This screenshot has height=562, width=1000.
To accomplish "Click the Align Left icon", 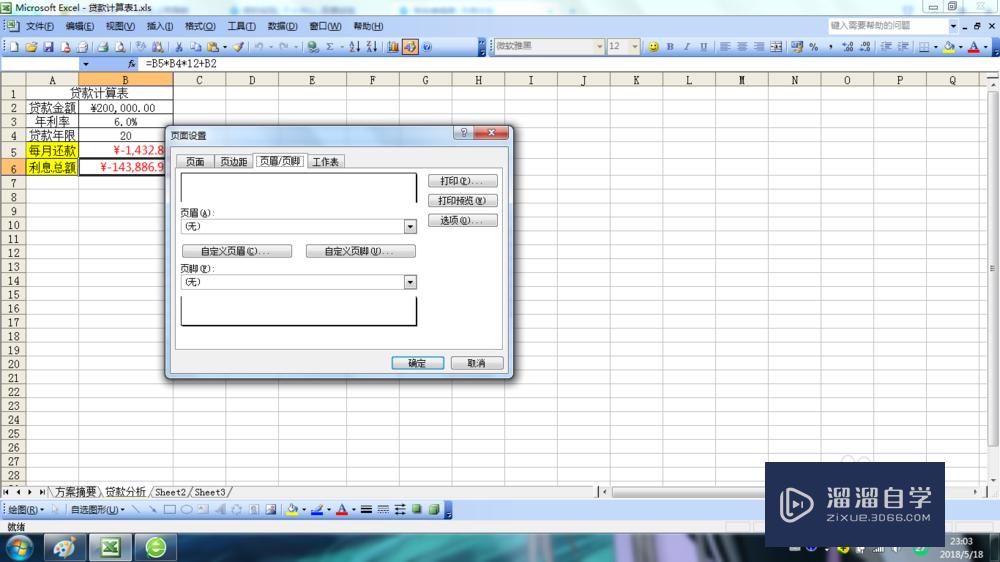I will [x=725, y=47].
